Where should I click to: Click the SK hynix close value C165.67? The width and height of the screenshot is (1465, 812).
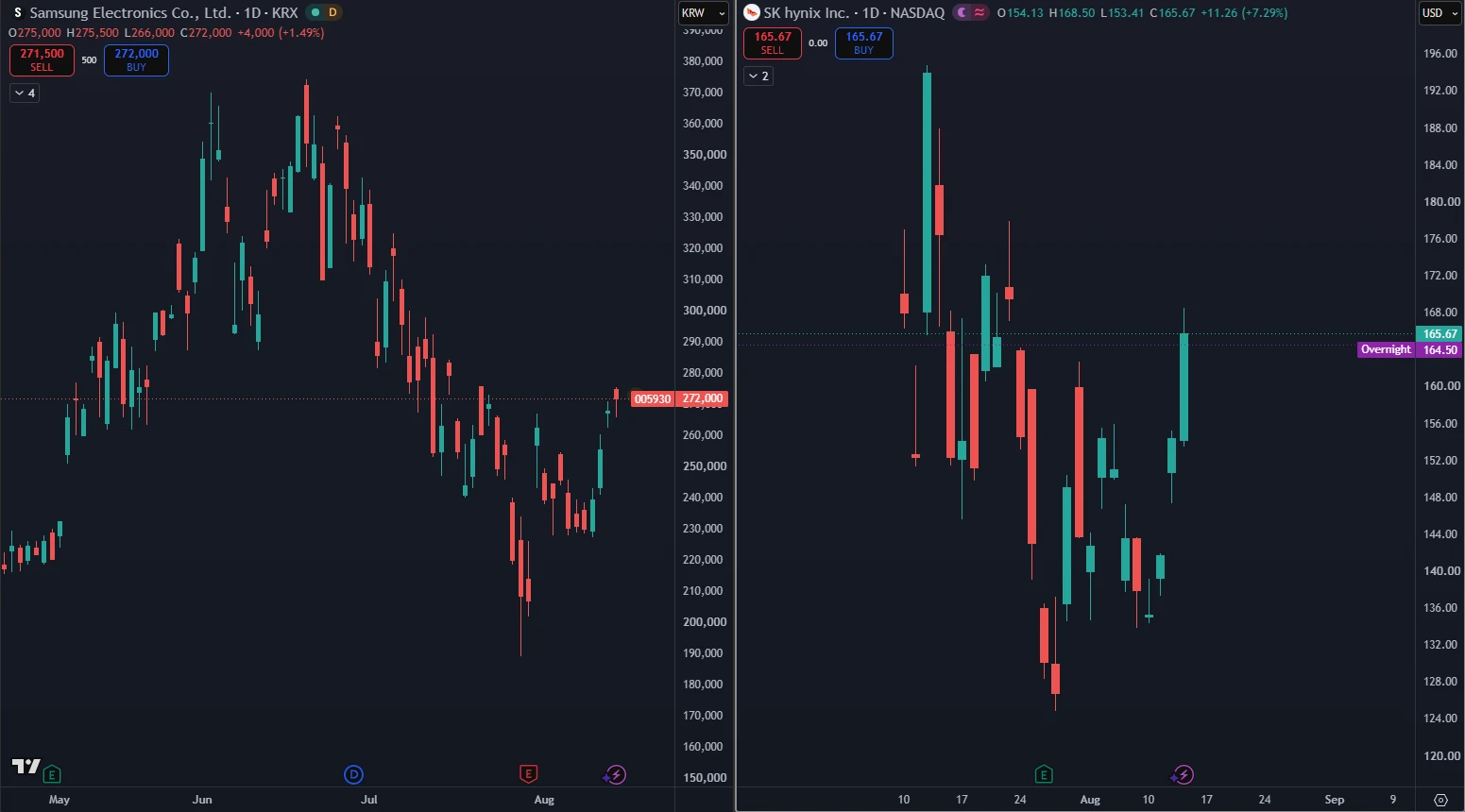(1172, 13)
